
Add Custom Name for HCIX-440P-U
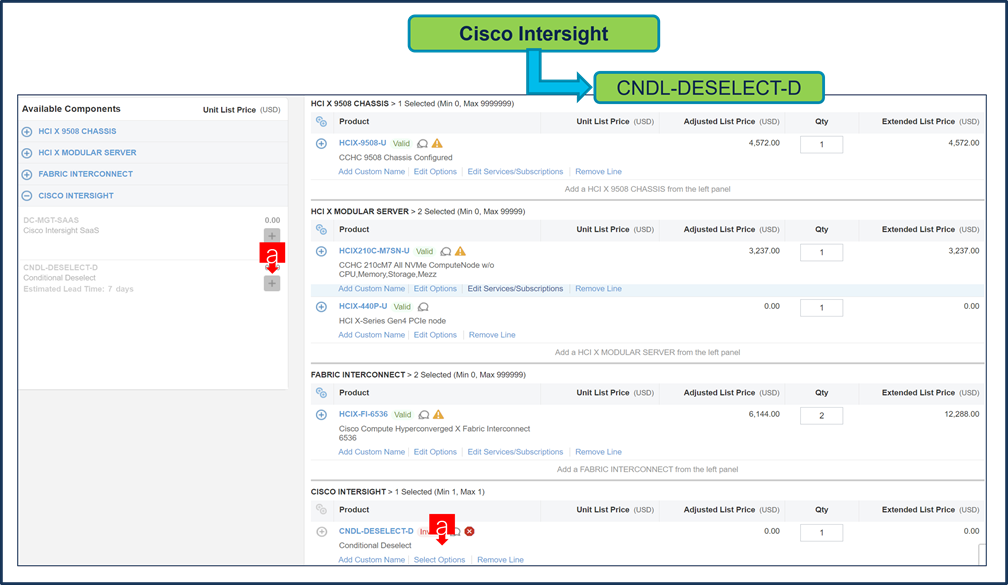372,335
